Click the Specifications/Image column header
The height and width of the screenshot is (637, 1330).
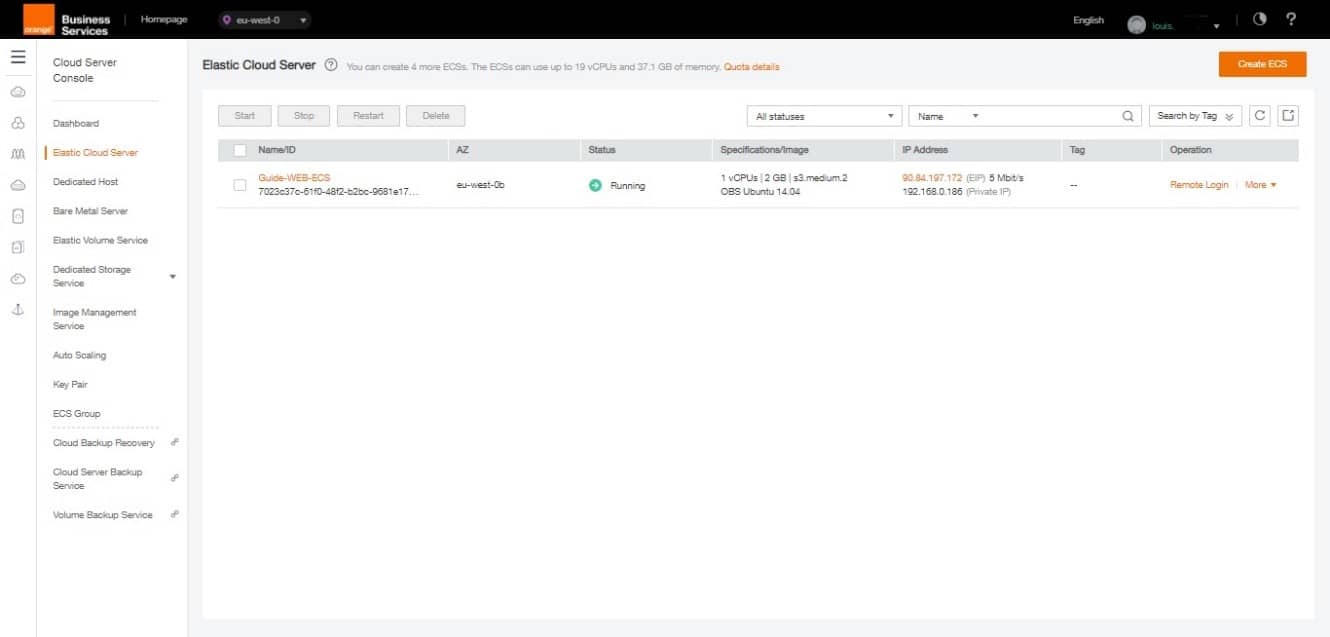764,150
